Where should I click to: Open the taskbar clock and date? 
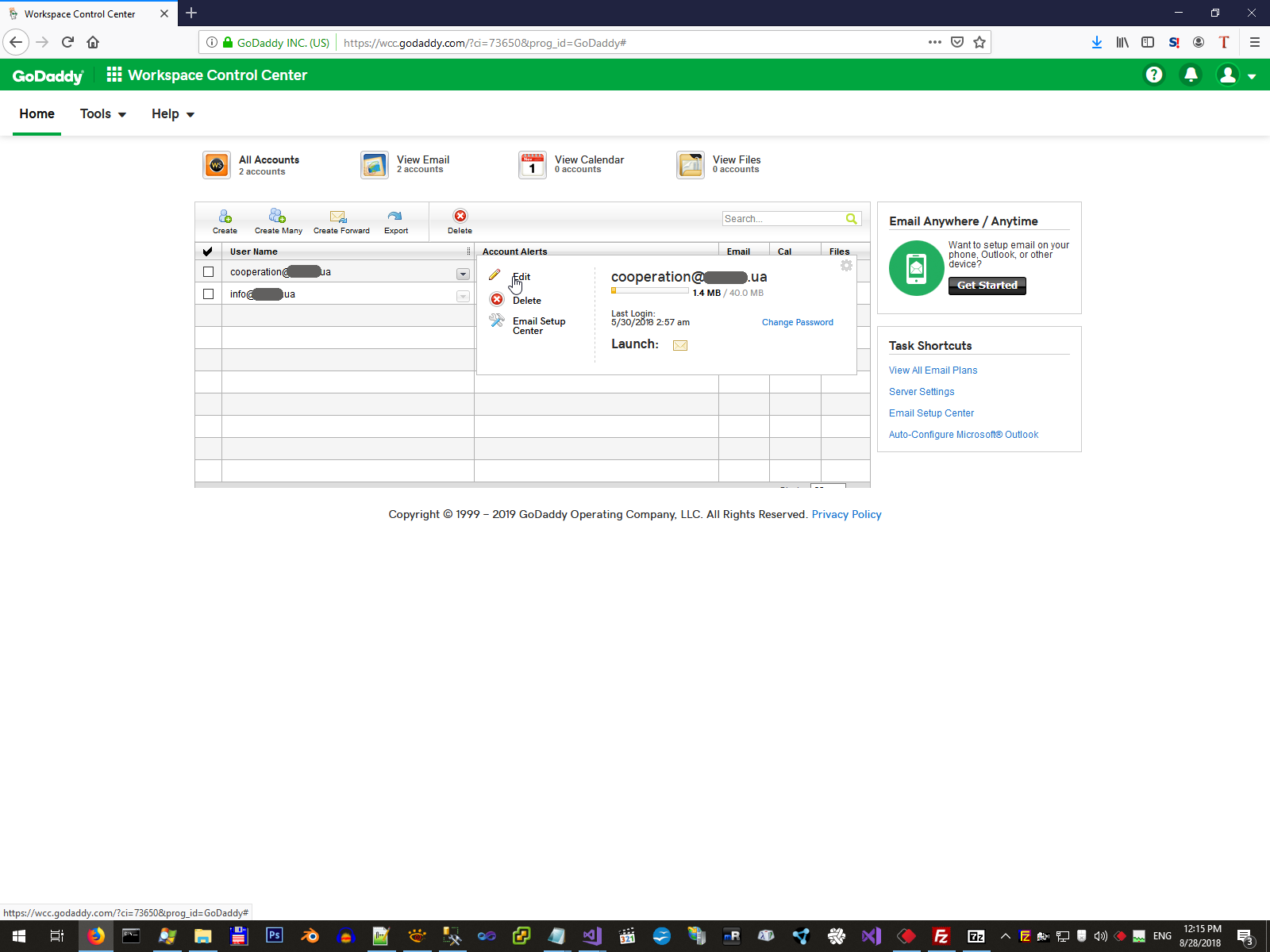pyautogui.click(x=1201, y=936)
